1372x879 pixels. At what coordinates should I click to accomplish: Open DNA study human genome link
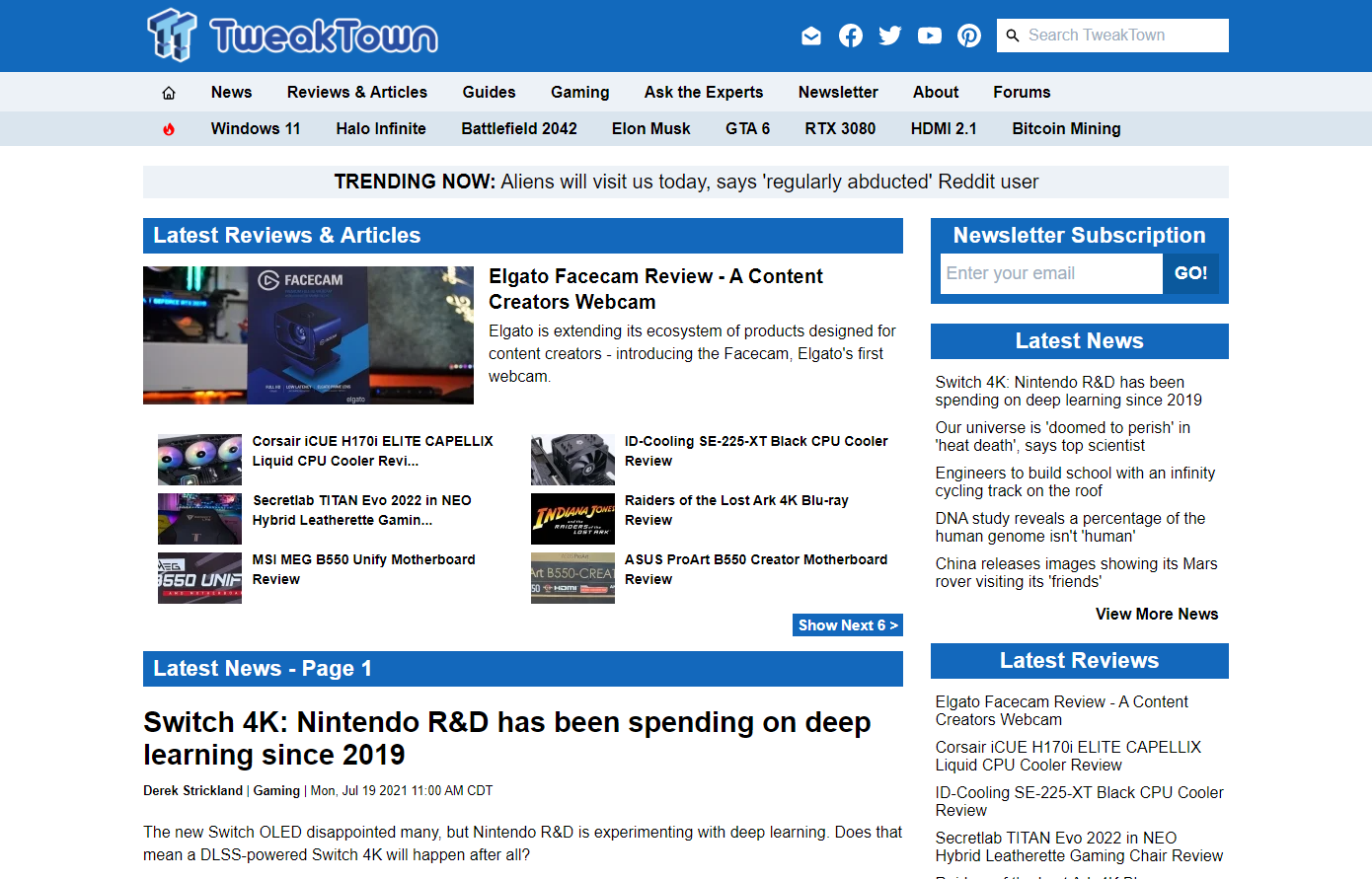tap(1070, 527)
